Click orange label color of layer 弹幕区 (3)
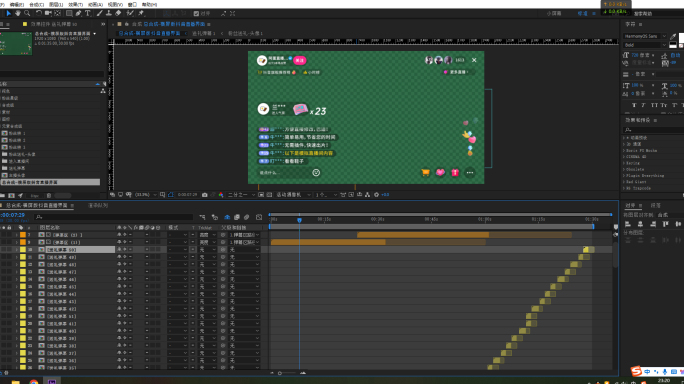The height and width of the screenshot is (384, 684). 23,235
